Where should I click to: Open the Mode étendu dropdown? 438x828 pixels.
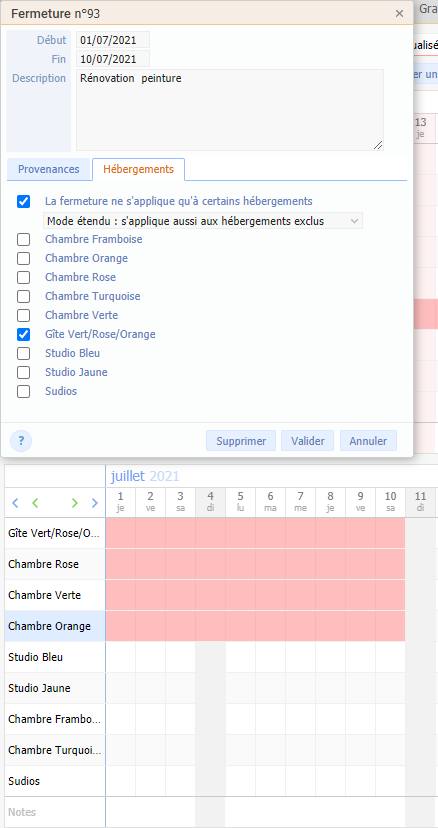tap(203, 221)
